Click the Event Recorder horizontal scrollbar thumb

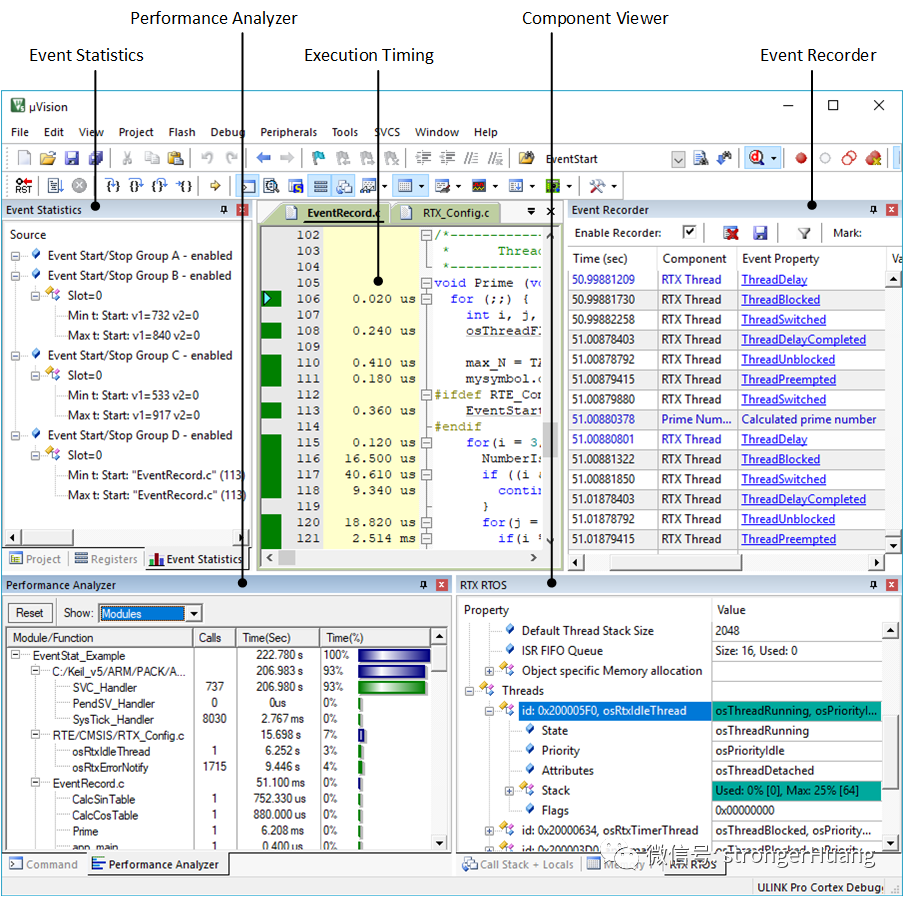675,562
